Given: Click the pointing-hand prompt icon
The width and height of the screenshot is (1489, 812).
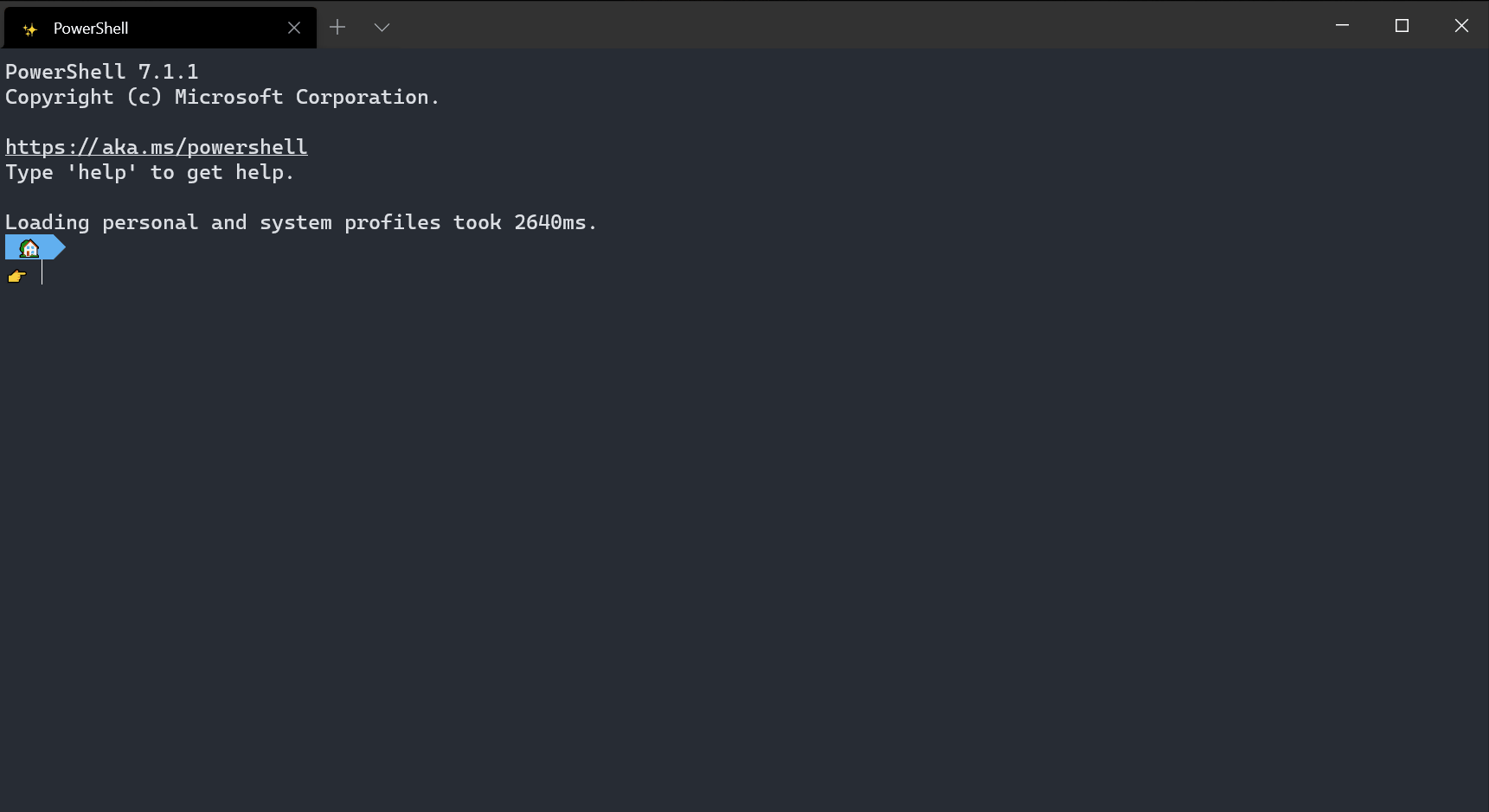Looking at the screenshot, I should (16, 276).
